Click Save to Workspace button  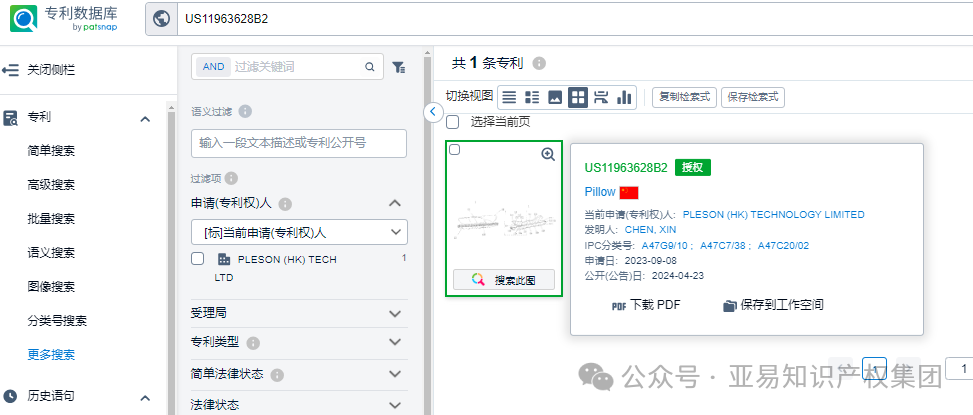[773, 305]
